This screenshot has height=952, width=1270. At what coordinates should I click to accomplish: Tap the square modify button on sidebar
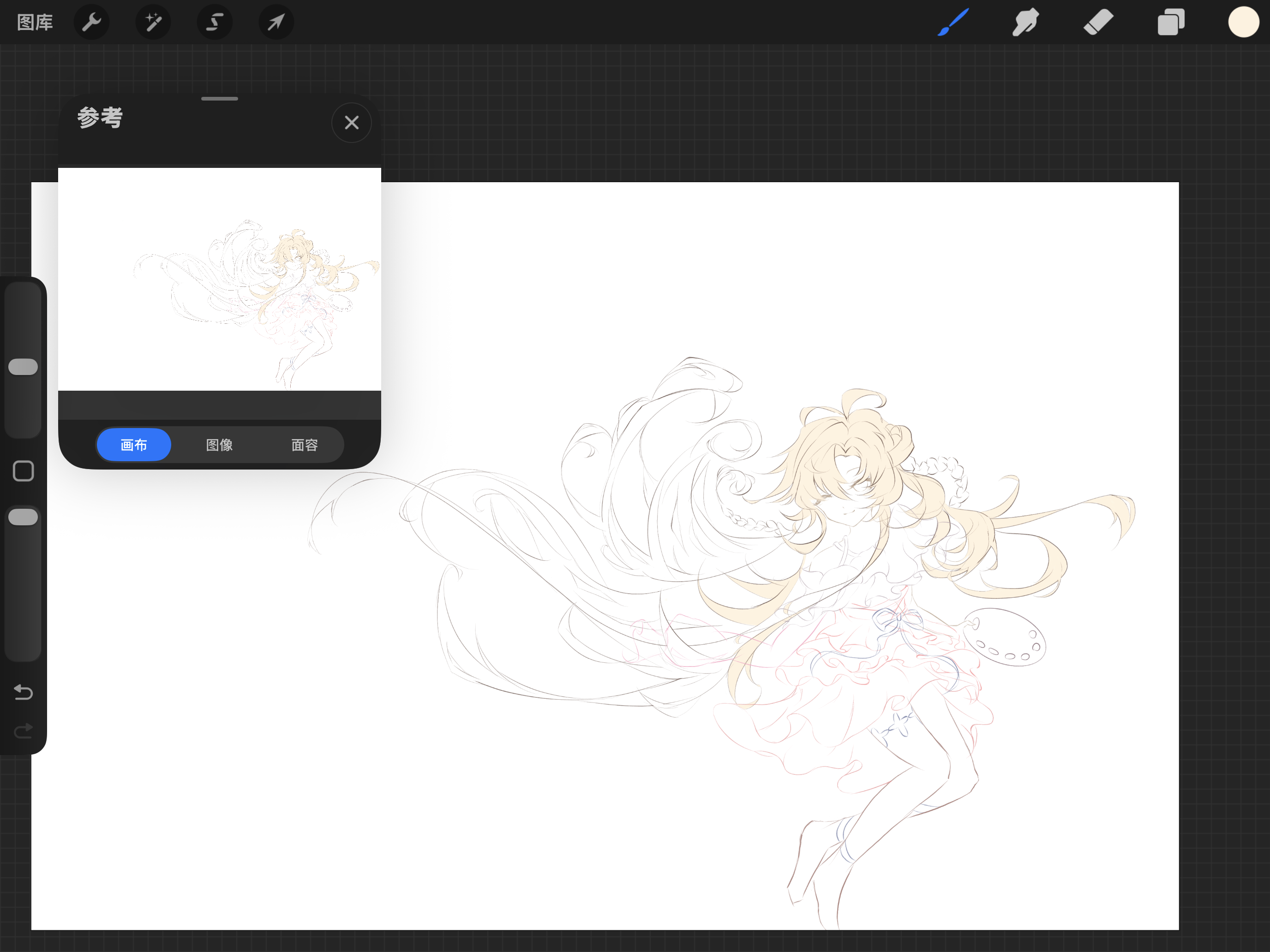click(x=23, y=471)
